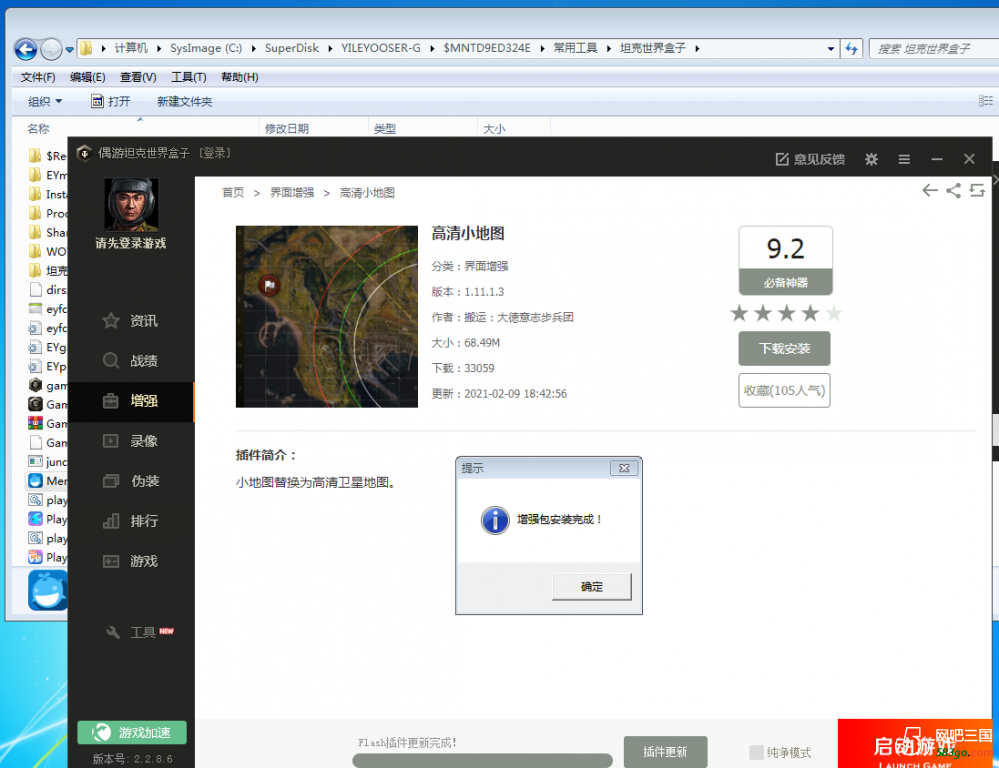This screenshot has width=999, height=768.
Task: Open the hamburger menu in box title bar
Action: pos(904,159)
